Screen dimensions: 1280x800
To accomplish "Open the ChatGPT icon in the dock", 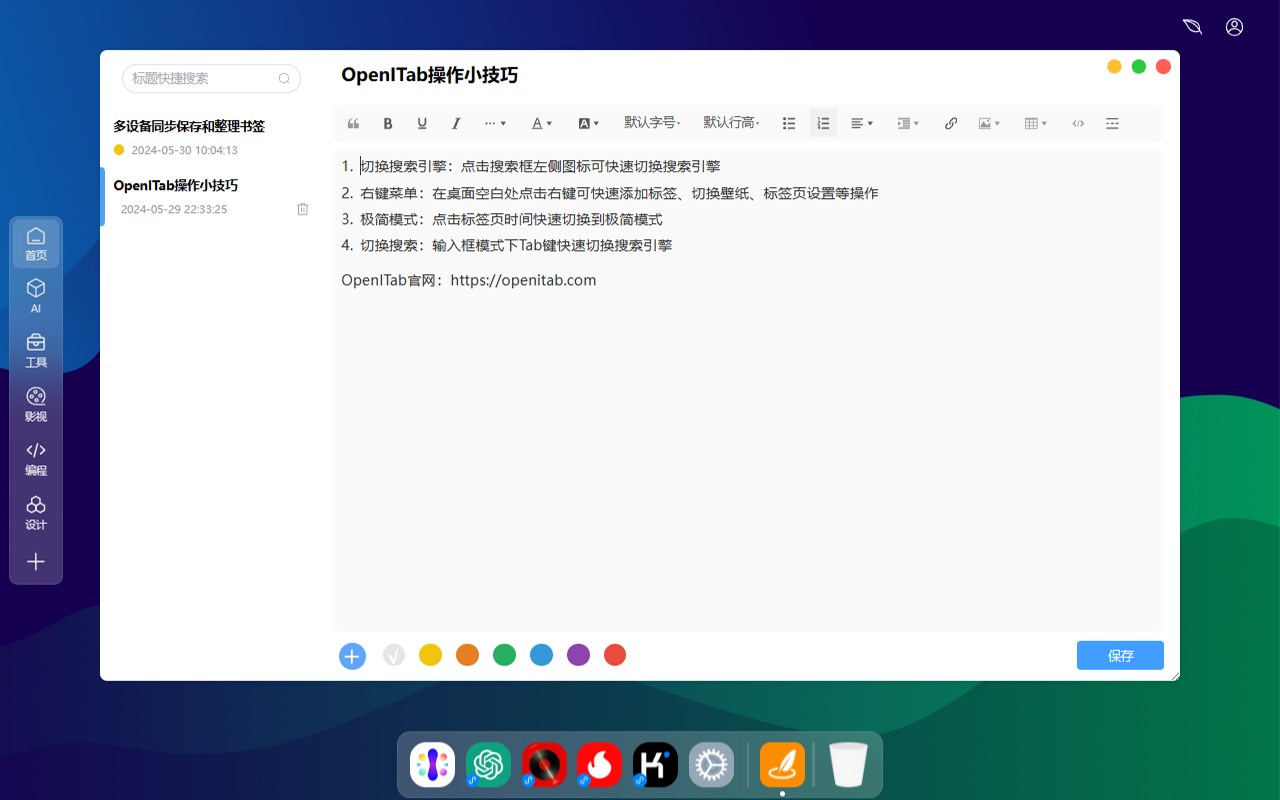I will click(x=488, y=765).
